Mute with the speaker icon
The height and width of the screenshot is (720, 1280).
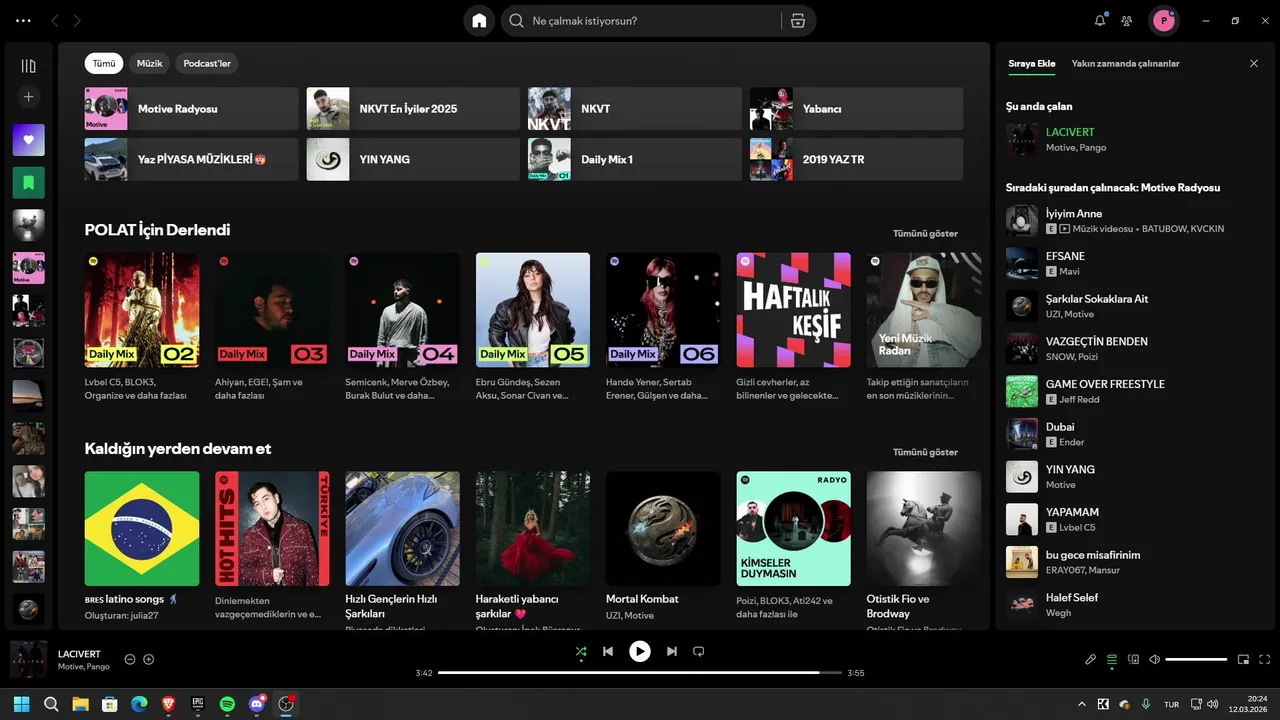point(1154,659)
